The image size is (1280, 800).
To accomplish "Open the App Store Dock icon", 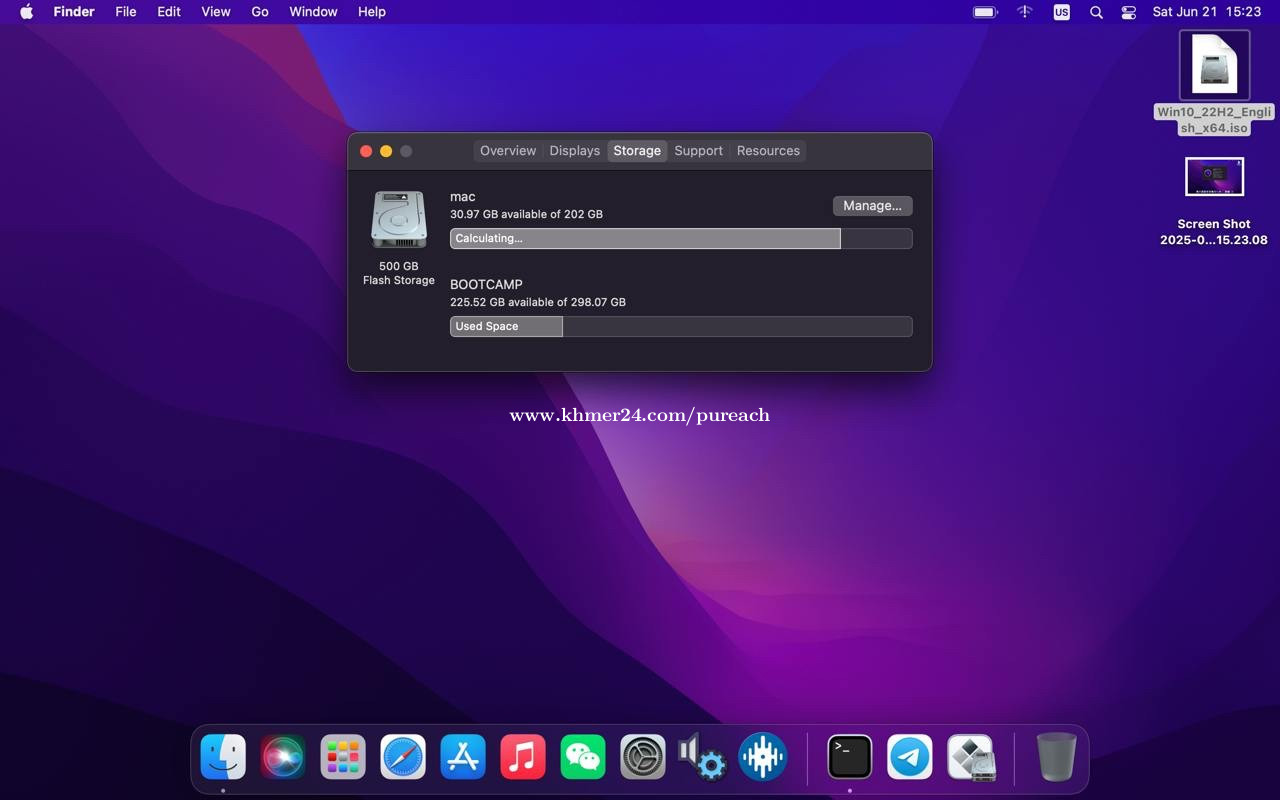I will (463, 757).
